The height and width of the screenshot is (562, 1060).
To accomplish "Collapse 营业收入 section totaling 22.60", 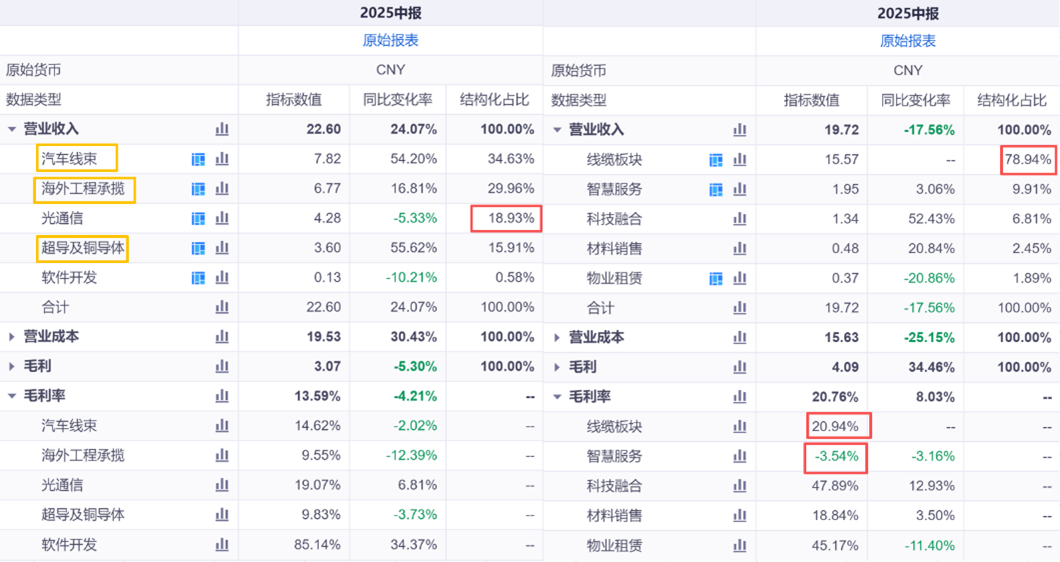I will pyautogui.click(x=12, y=129).
